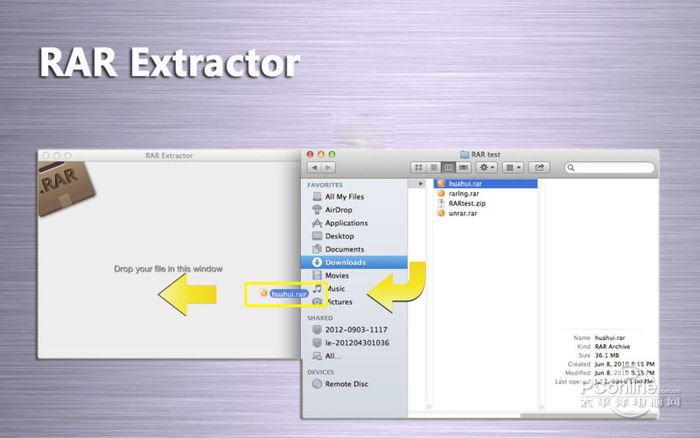The image size is (700, 438).
Task: Select shared computer 2012-0903-1117
Action: (x=356, y=330)
